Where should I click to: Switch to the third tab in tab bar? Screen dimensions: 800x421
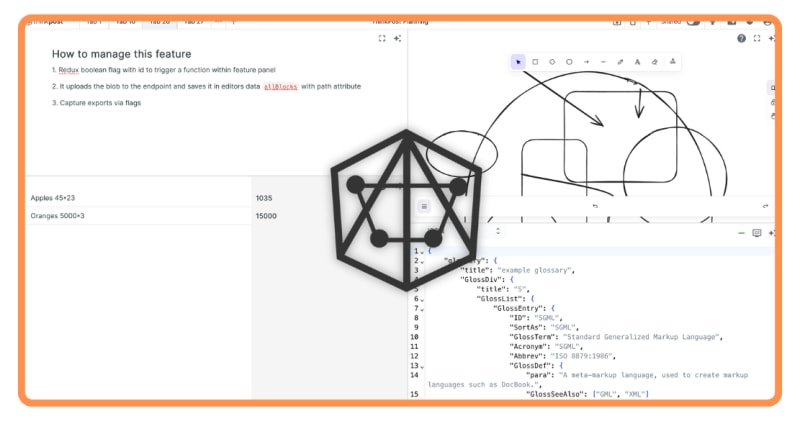[x=159, y=21]
